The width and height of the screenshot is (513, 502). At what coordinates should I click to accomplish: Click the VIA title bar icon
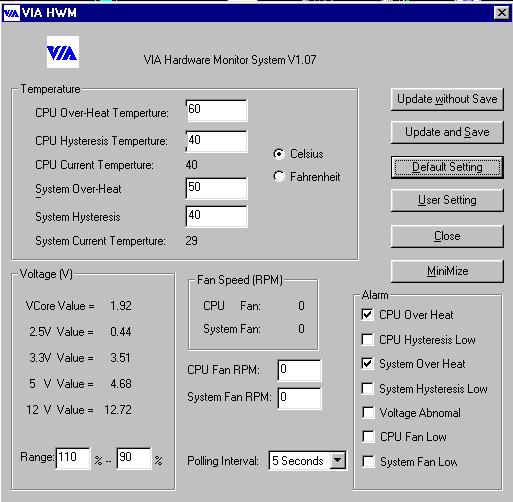pos(11,13)
